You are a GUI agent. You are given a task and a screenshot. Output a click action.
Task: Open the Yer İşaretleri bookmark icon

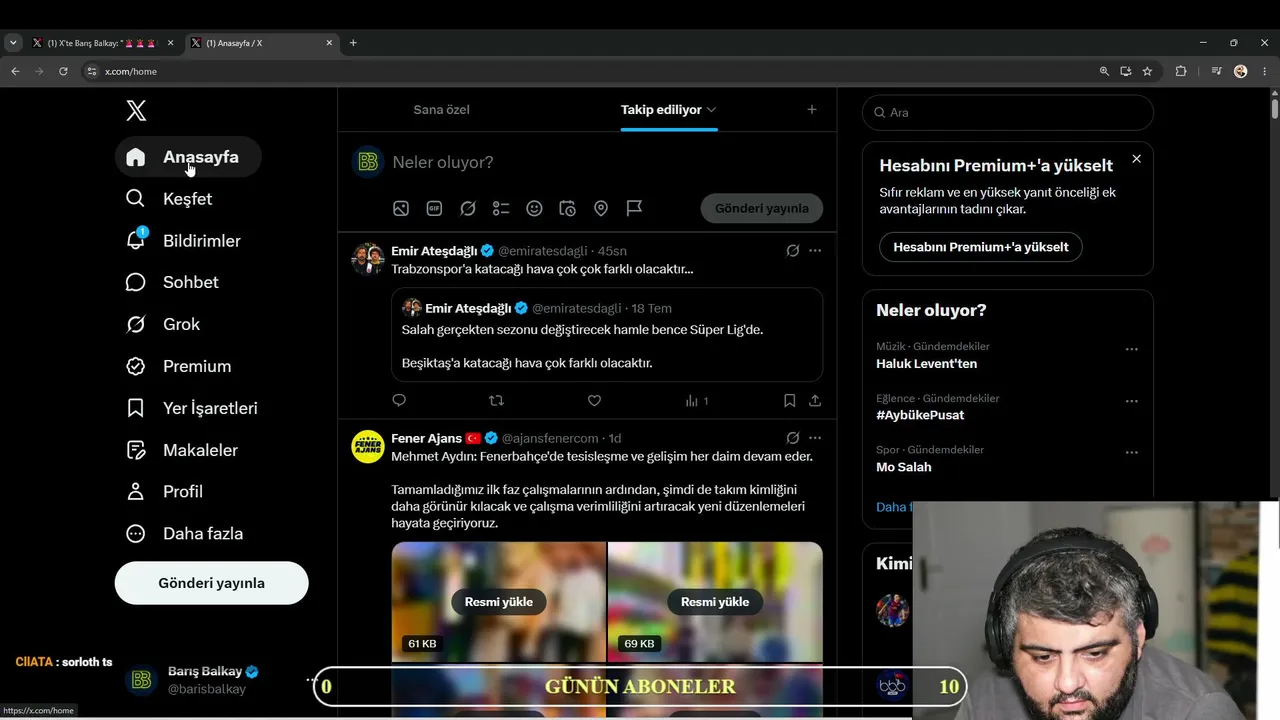click(136, 408)
